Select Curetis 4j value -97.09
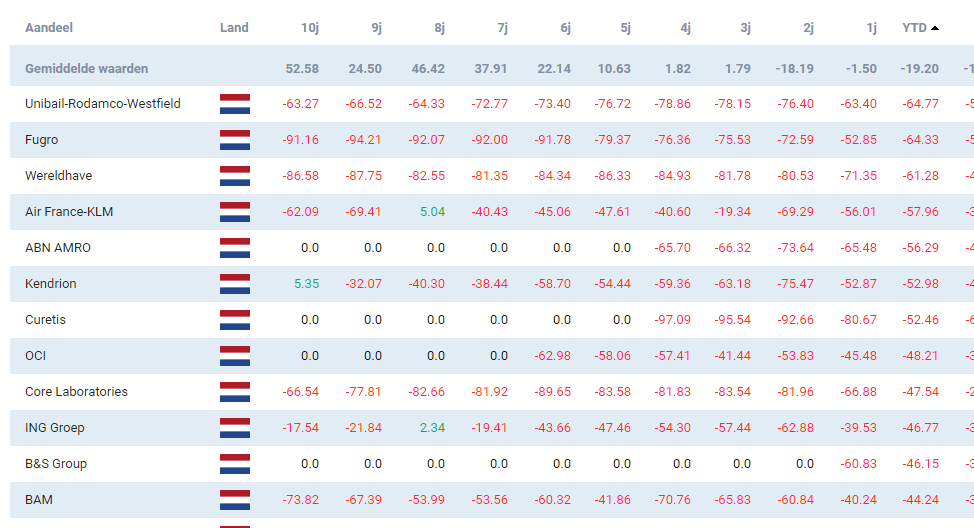974x528 pixels. point(672,320)
